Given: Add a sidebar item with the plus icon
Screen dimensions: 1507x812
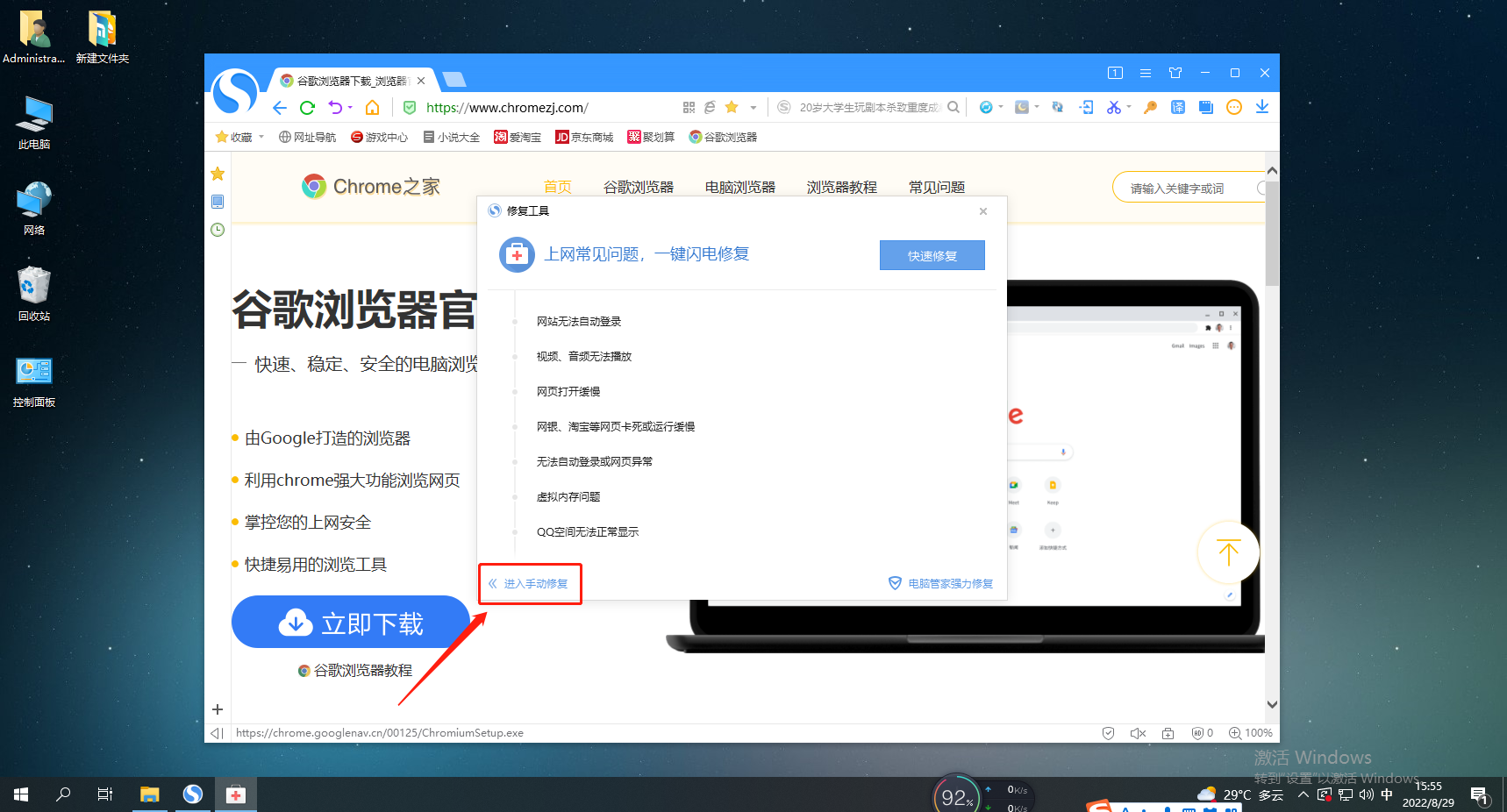Looking at the screenshot, I should 218,709.
